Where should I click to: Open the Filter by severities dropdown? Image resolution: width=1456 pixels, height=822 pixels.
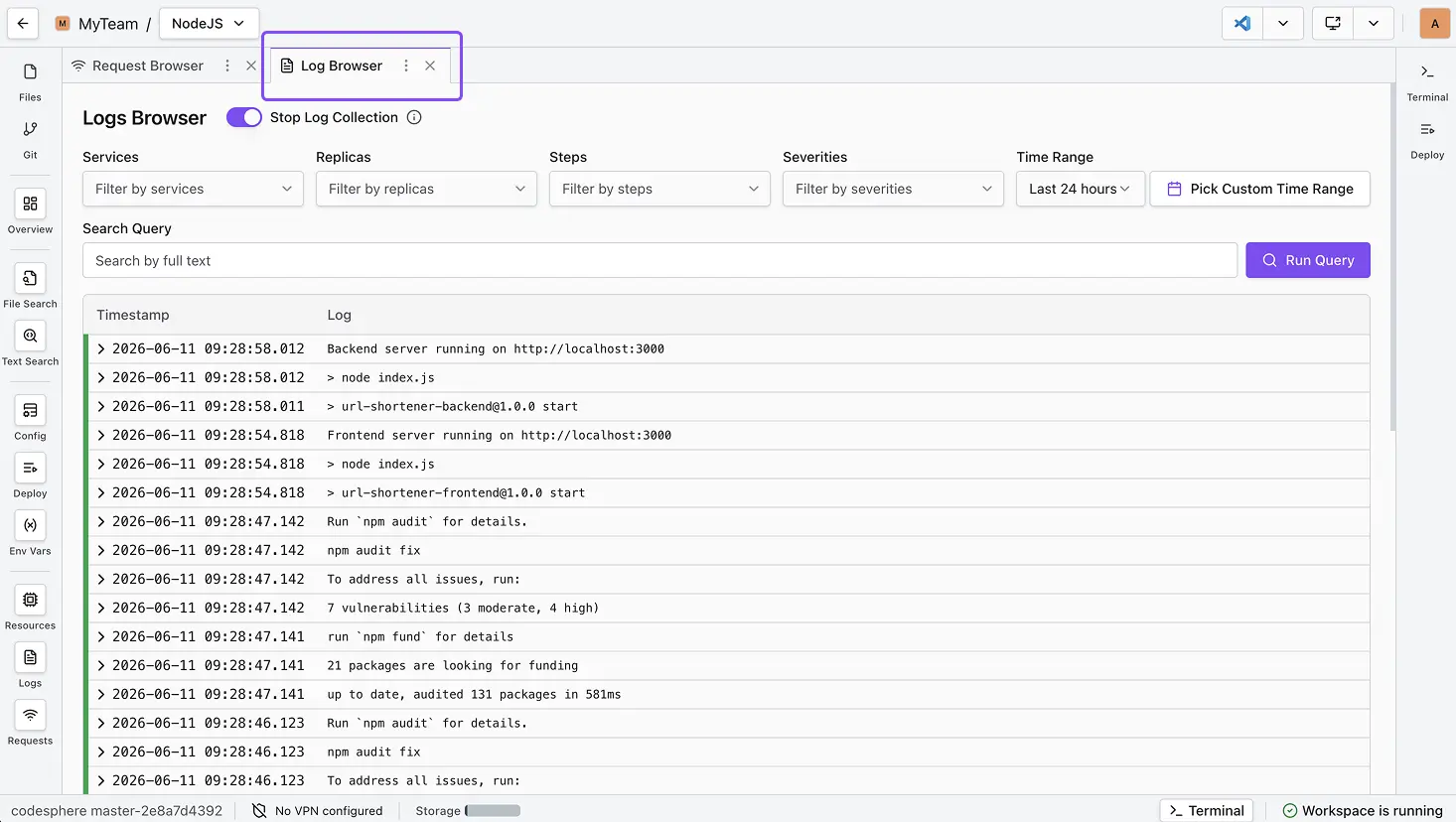pos(893,189)
